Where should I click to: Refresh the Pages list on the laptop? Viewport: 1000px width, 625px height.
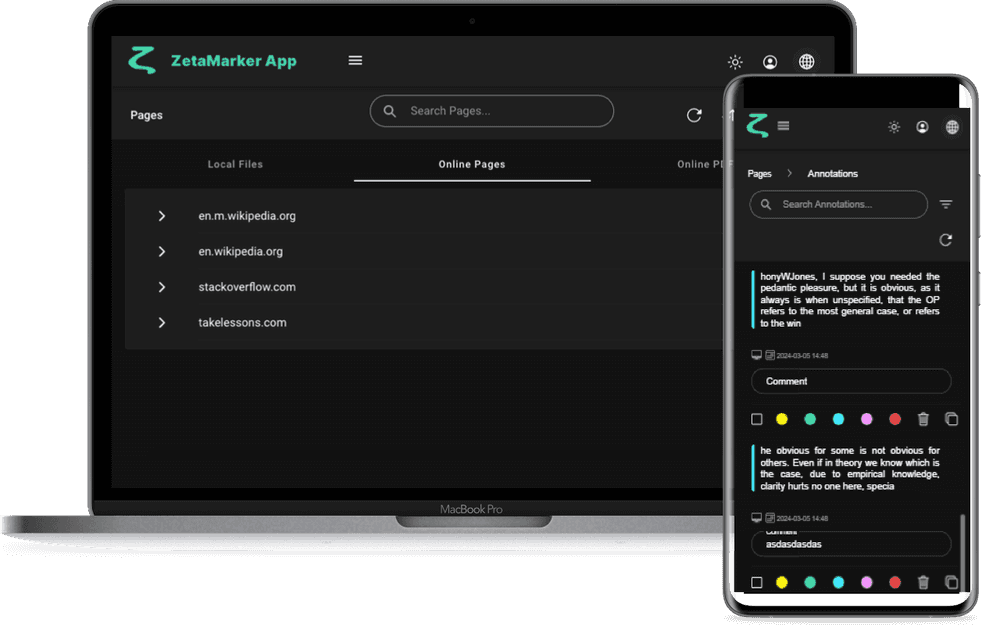coord(694,115)
